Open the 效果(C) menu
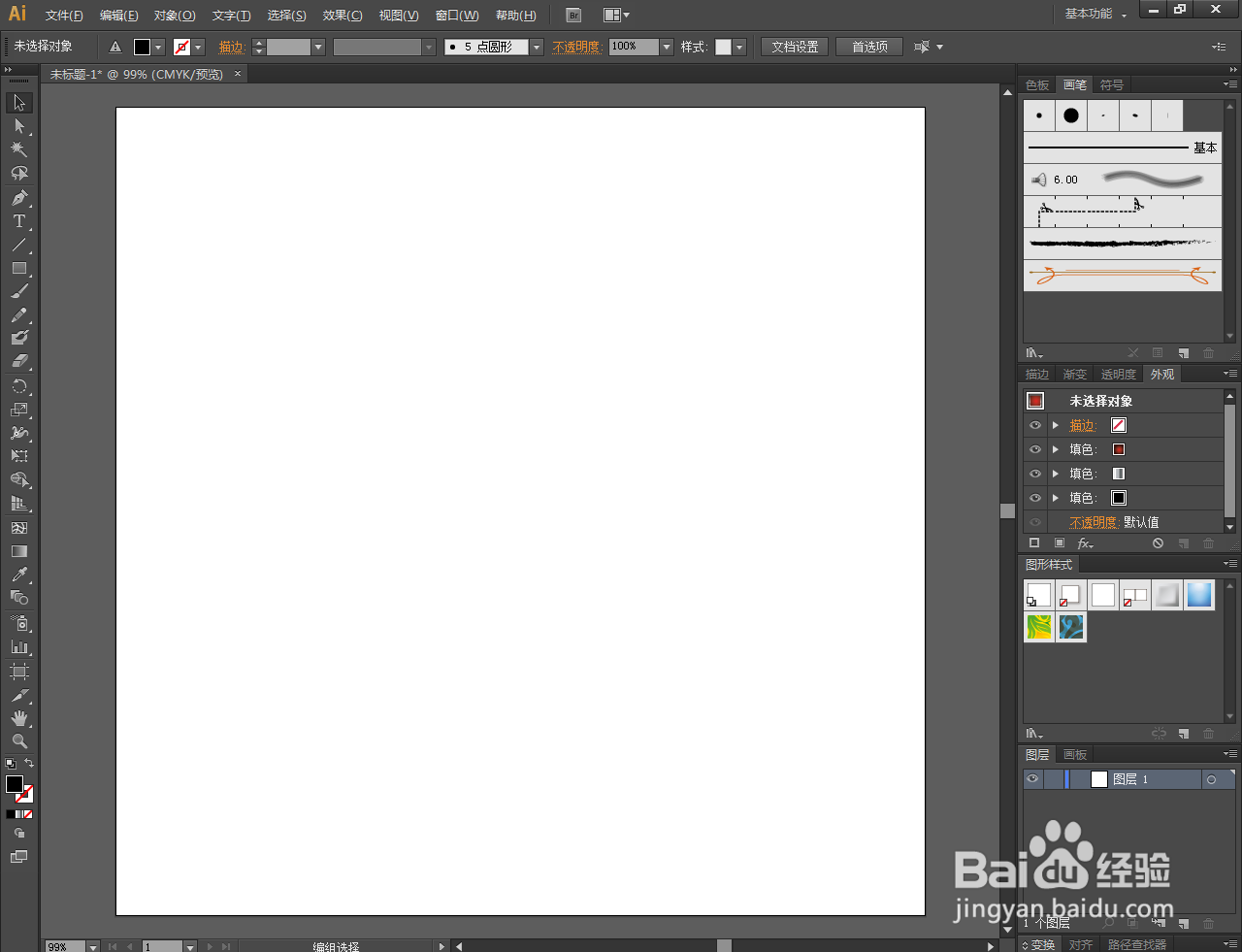1242x952 pixels. pos(343,16)
